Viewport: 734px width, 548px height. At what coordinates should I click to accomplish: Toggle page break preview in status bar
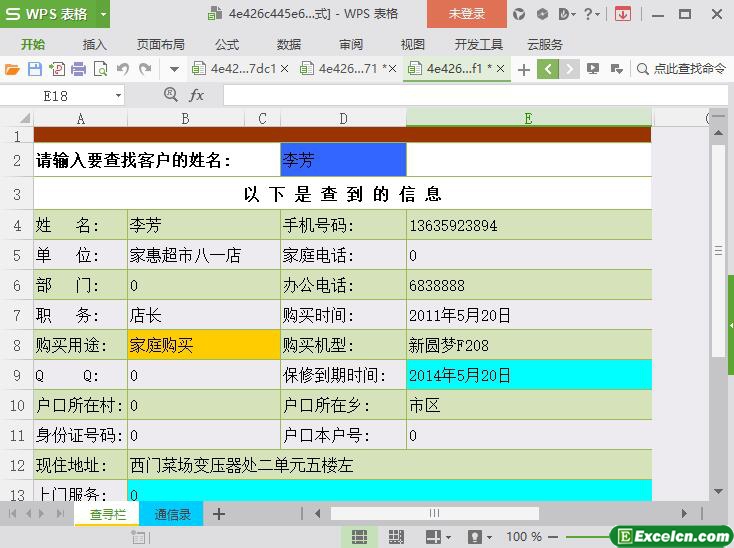[396, 537]
